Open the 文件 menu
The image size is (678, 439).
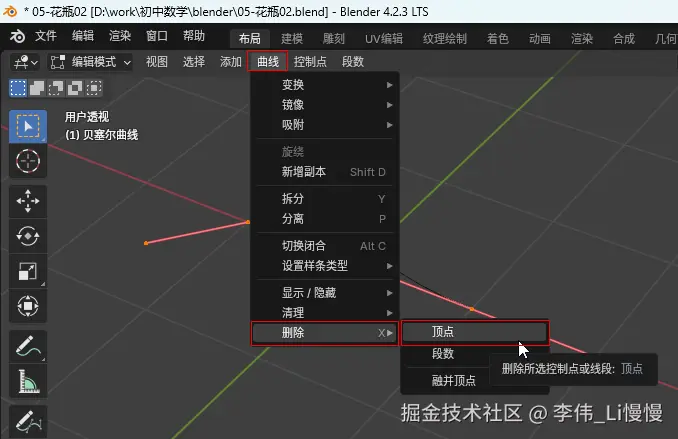click(46, 36)
